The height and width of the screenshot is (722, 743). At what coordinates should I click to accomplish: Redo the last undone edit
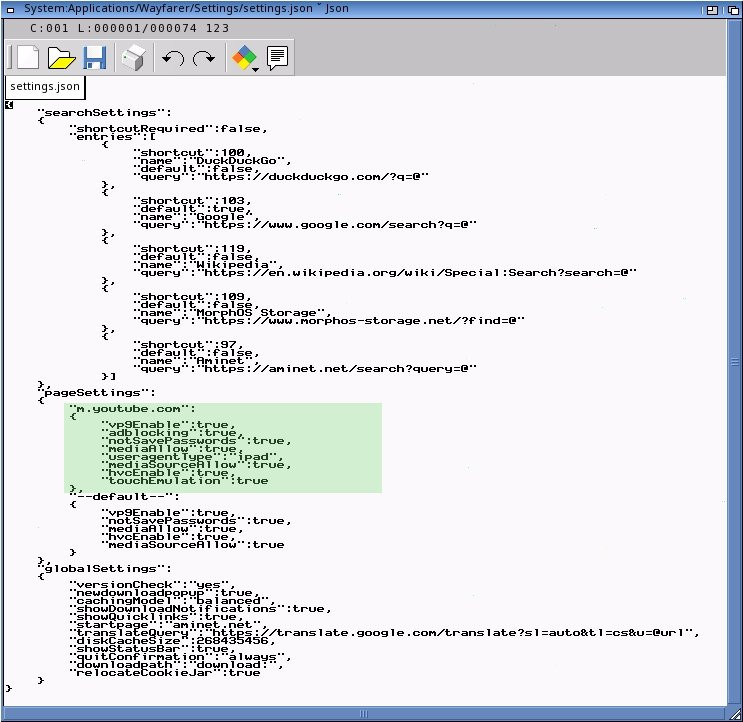pyautogui.click(x=204, y=59)
